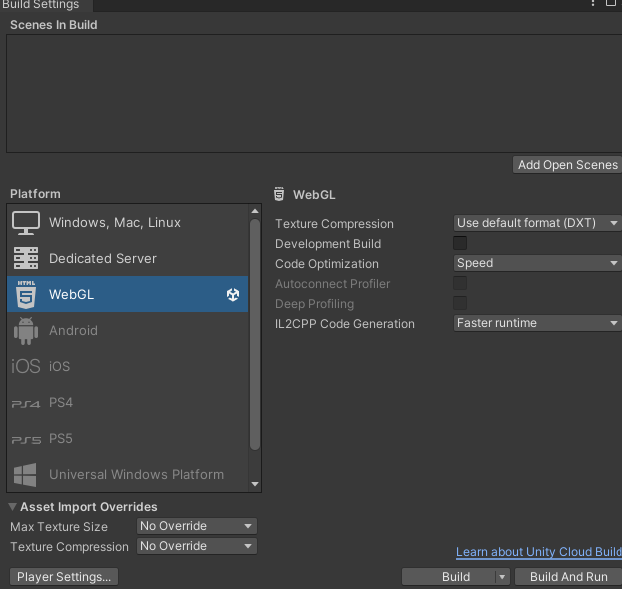Select the WebGL platform row
622x589 pixels.
point(127,294)
